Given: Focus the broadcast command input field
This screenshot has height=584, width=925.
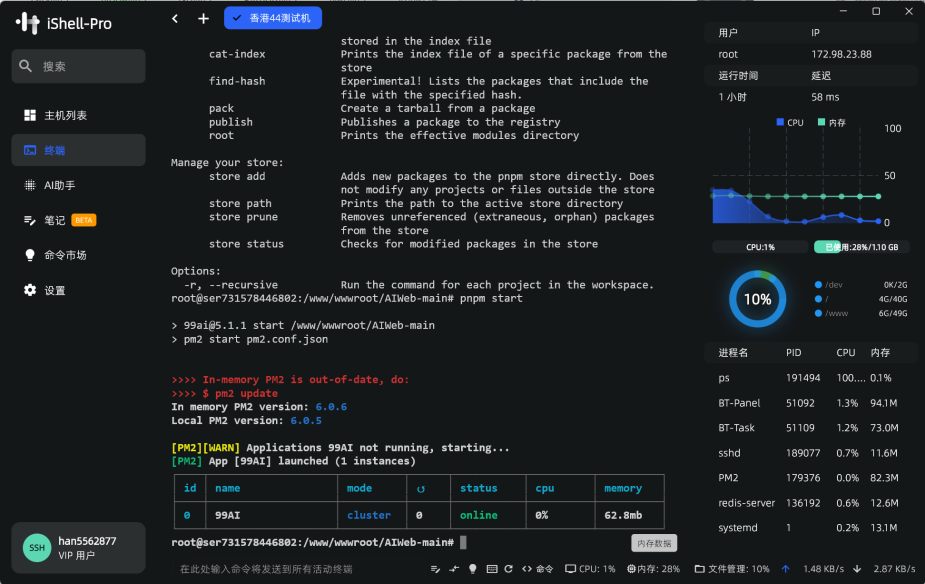Looking at the screenshot, I should (298, 569).
